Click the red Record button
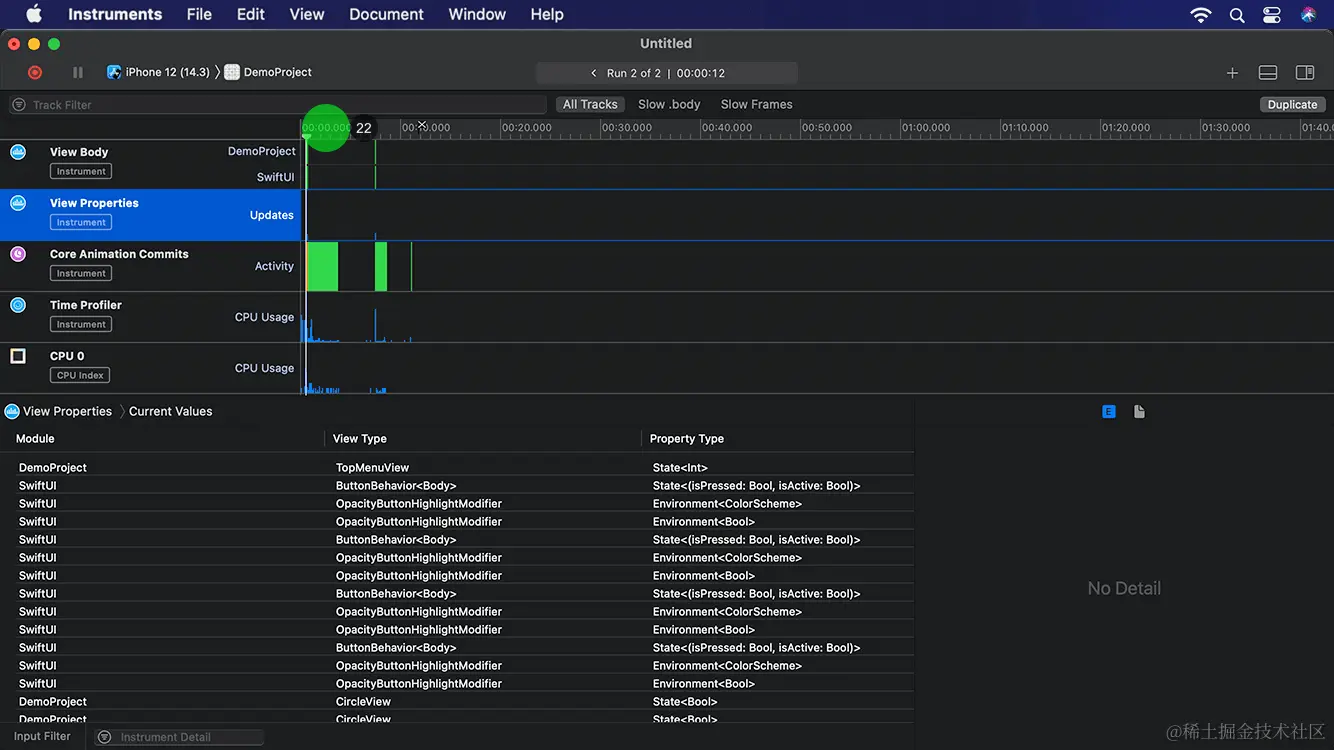The image size is (1334, 750). 35,72
